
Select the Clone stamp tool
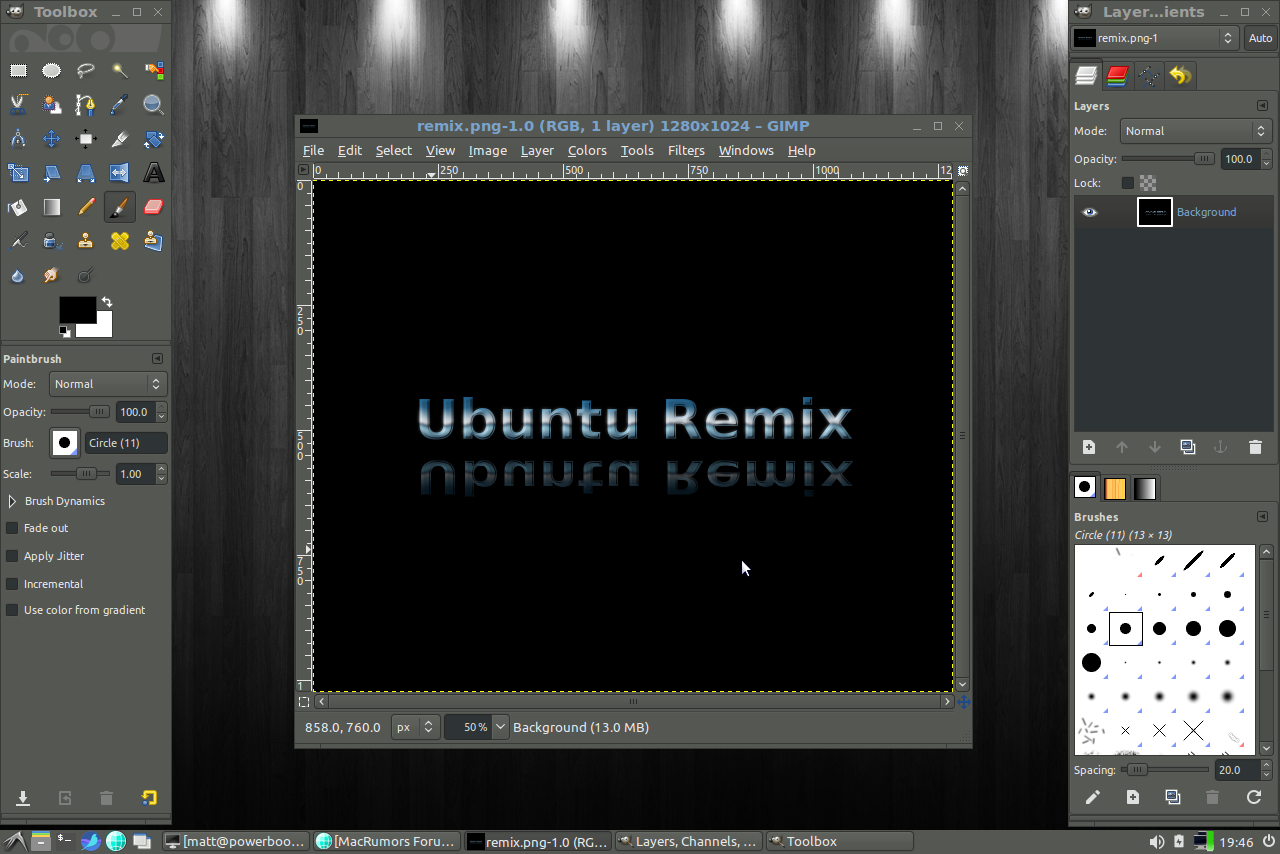pos(86,241)
